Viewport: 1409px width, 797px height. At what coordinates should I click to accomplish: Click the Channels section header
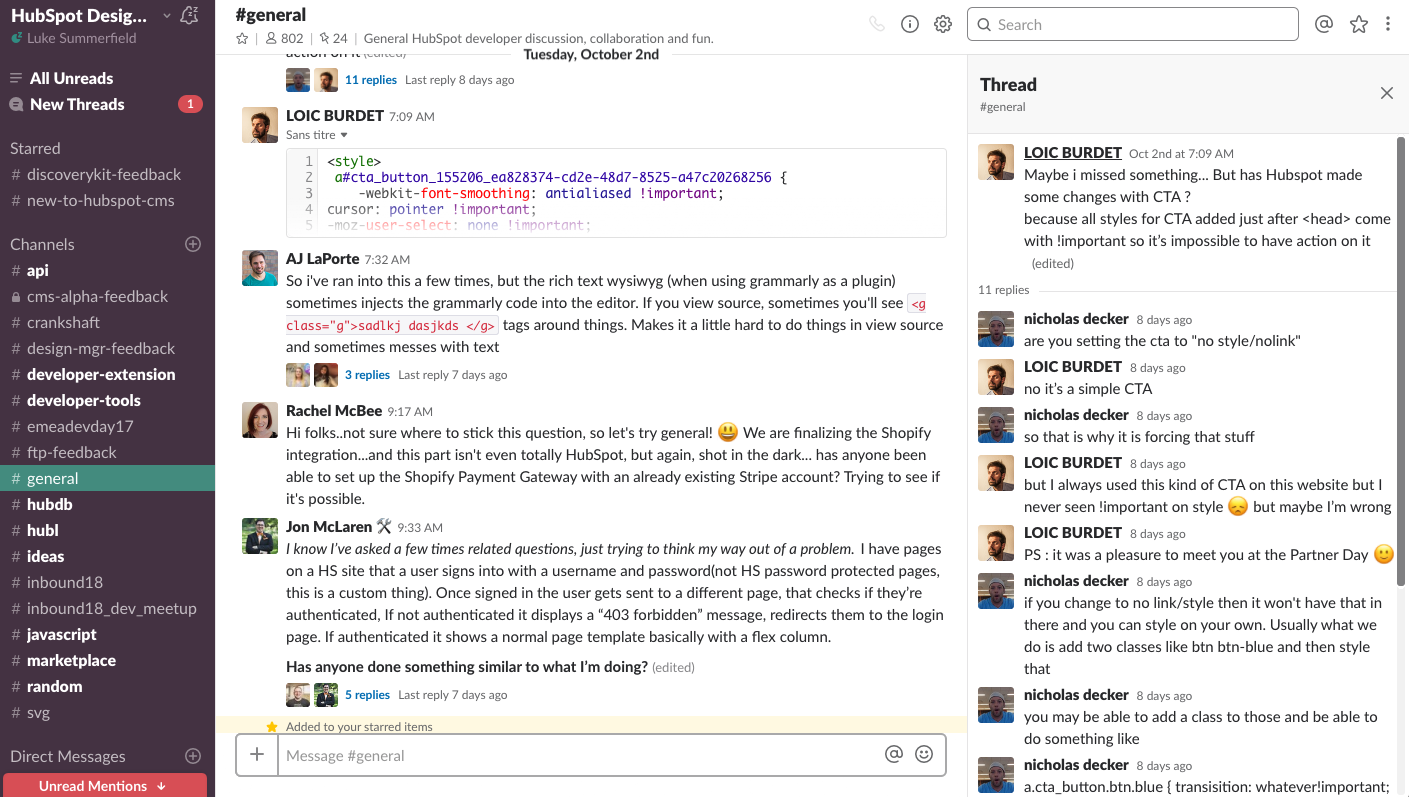point(42,244)
